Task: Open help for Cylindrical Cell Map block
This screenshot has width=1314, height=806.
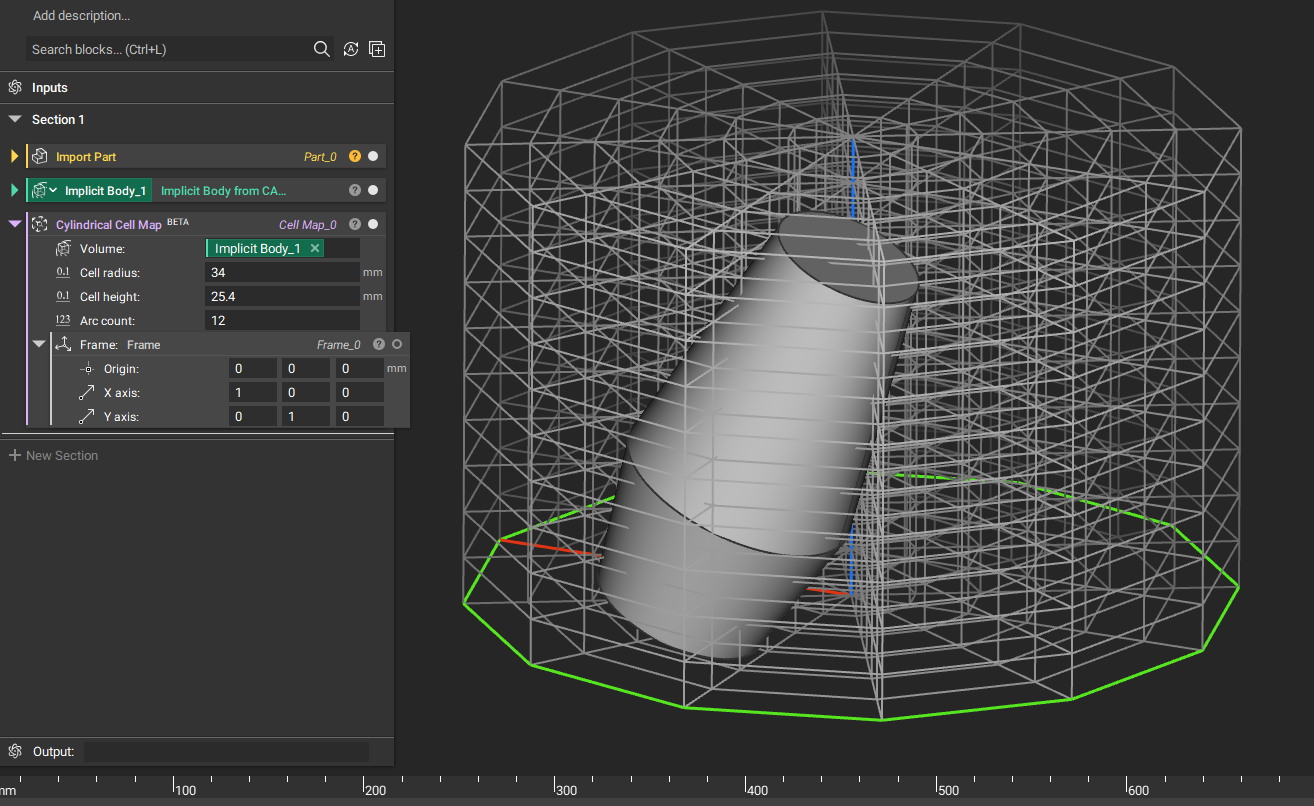Action: pyautogui.click(x=355, y=225)
